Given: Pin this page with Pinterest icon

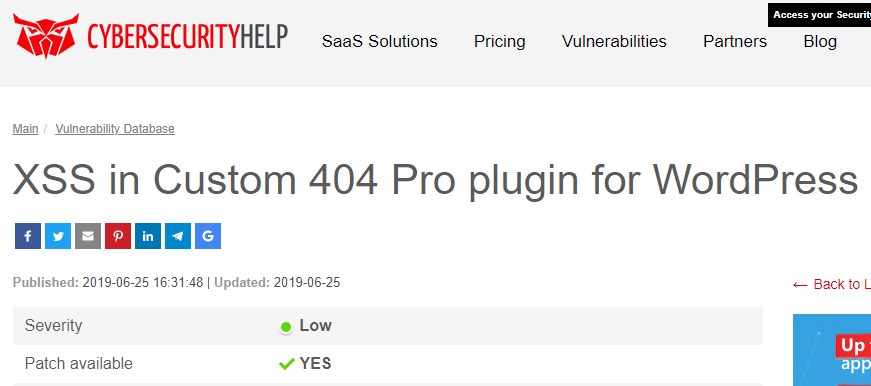Looking at the screenshot, I should [118, 236].
